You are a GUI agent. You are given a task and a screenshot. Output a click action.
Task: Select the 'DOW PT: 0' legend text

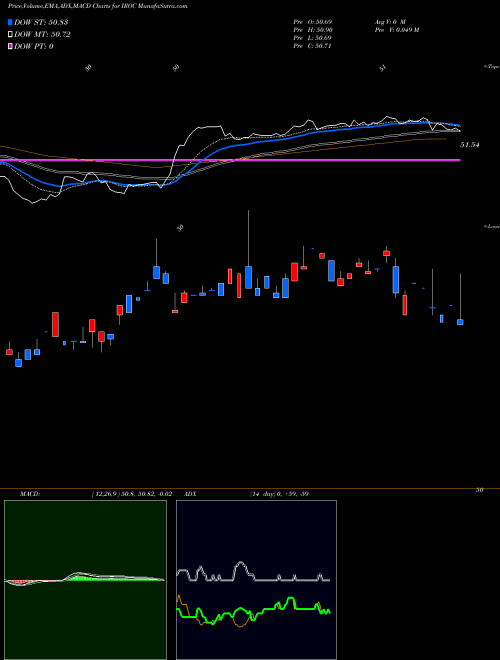[x=34, y=46]
